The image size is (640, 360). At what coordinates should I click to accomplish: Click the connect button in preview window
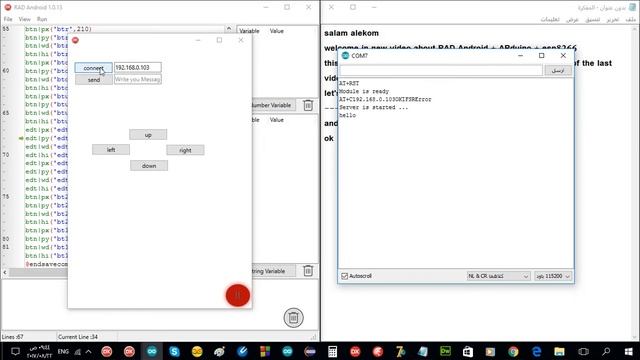pyautogui.click(x=93, y=68)
